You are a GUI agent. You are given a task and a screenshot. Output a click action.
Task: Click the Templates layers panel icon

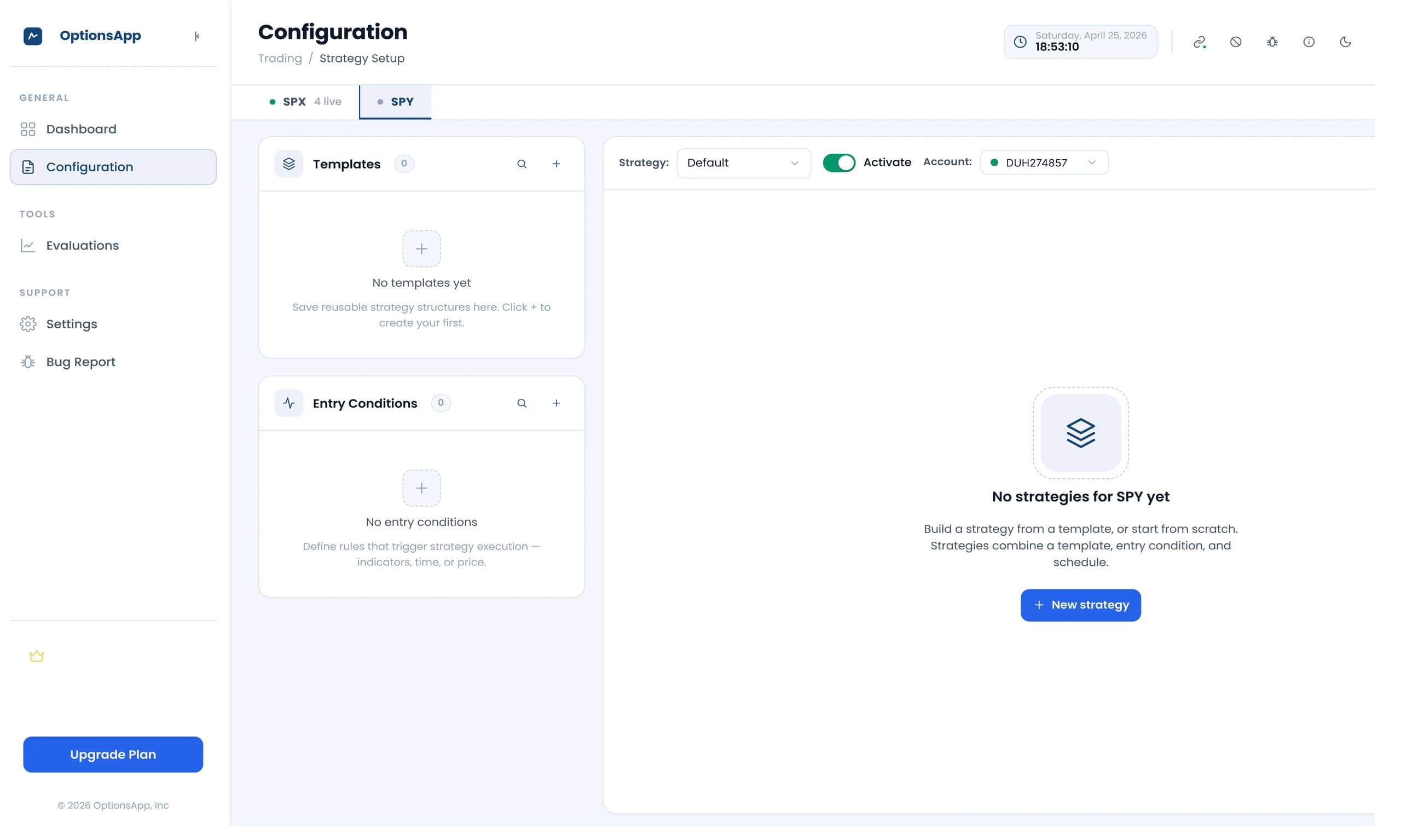pyautogui.click(x=289, y=164)
